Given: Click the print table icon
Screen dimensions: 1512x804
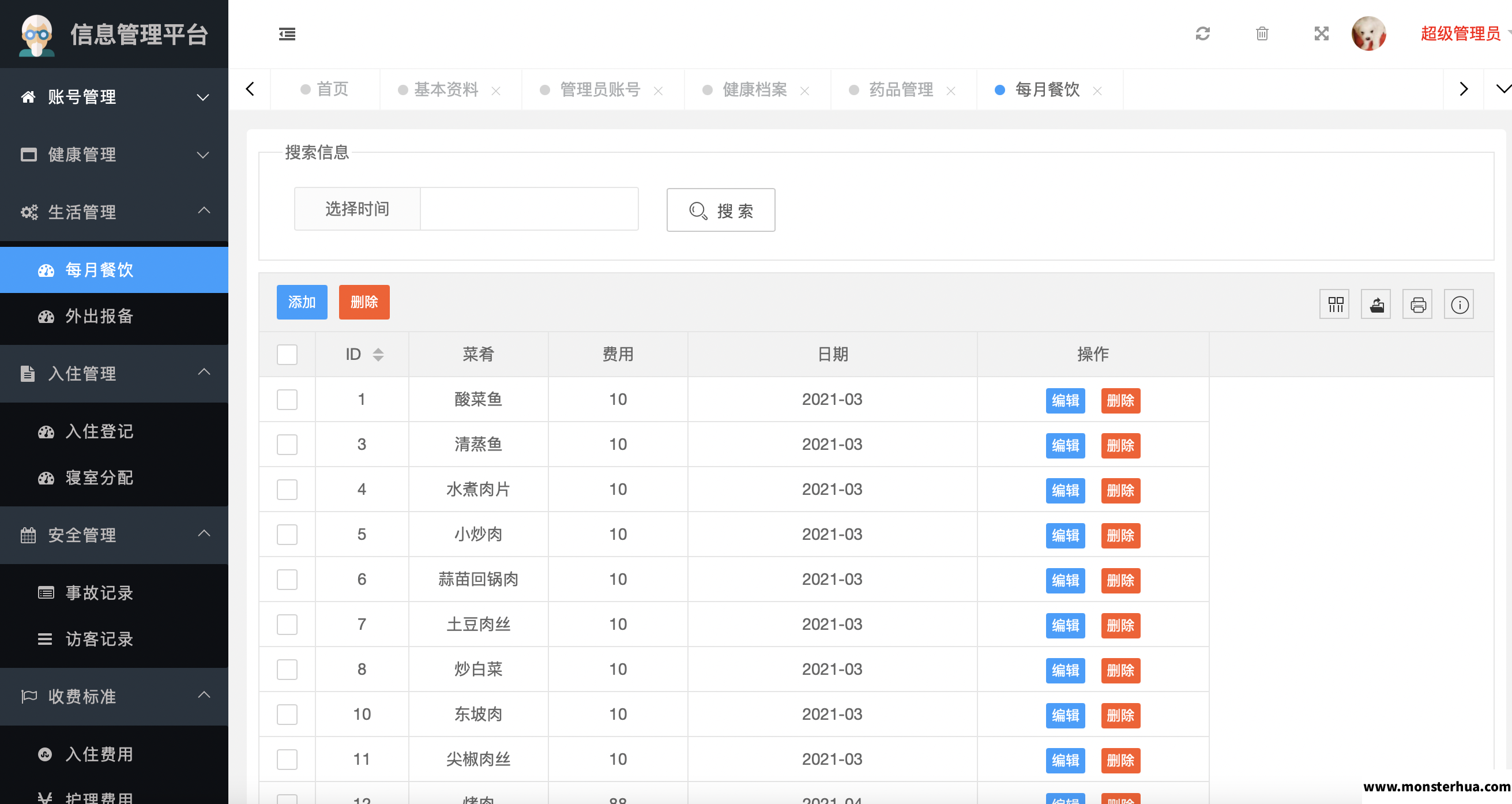Looking at the screenshot, I should [x=1417, y=305].
